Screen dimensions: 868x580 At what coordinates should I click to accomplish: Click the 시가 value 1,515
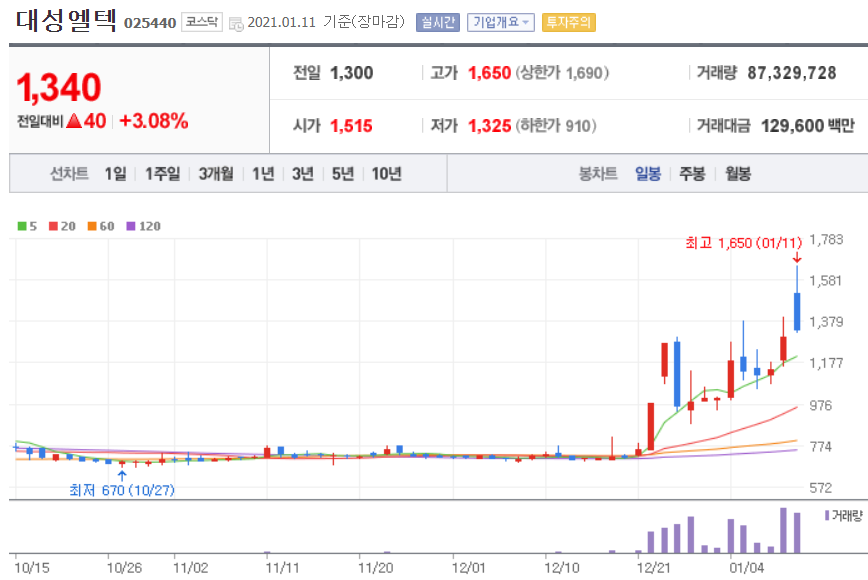tap(352, 126)
